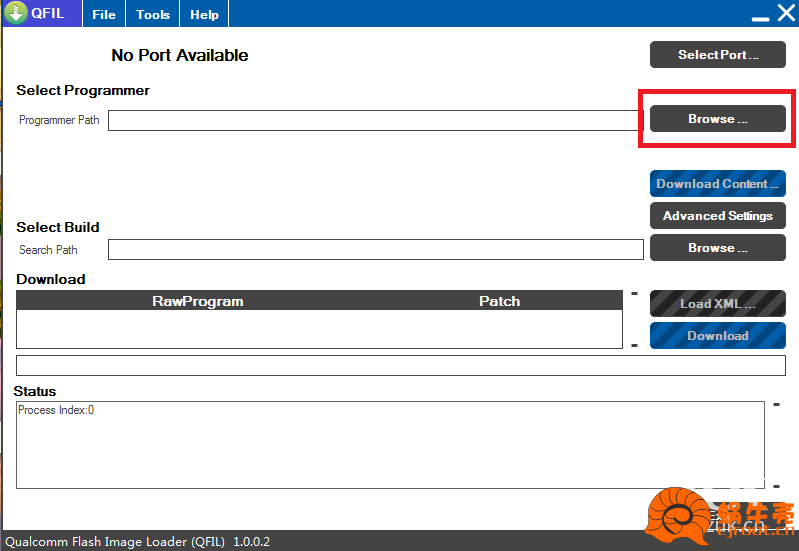The height and width of the screenshot is (551, 799).
Task: Click the Patch column header
Action: pos(499,301)
